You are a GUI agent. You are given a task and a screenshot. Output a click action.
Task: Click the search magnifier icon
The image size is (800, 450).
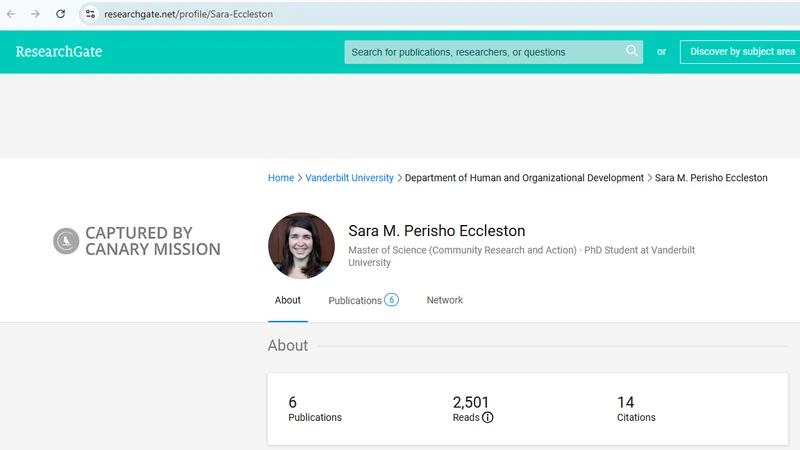pos(632,51)
